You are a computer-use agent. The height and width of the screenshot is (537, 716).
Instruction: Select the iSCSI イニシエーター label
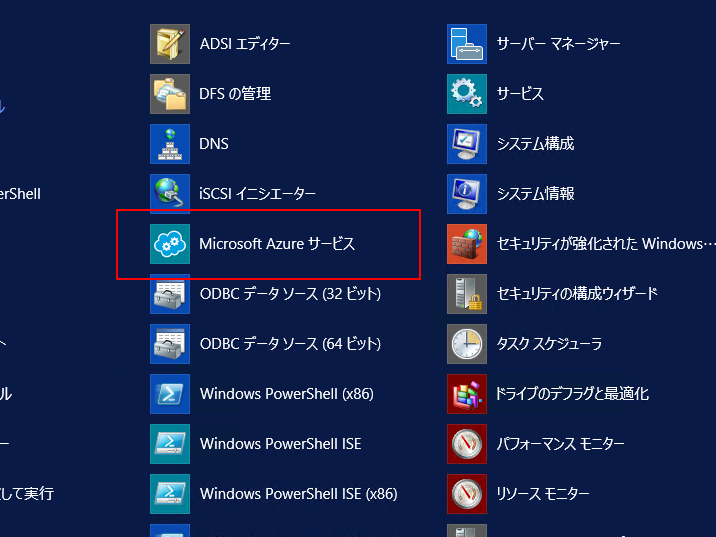[x=258, y=194]
